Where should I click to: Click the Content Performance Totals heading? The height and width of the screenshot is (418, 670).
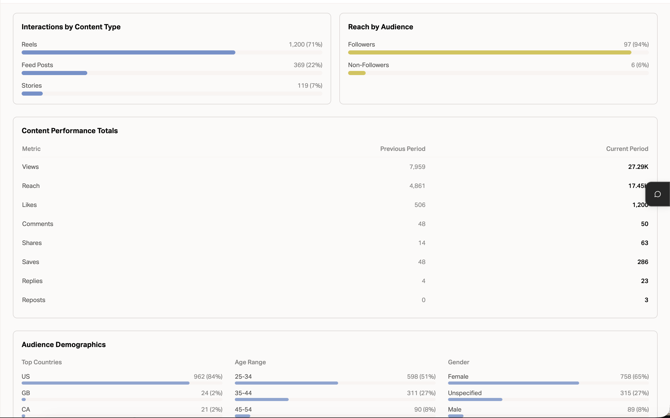(70, 131)
